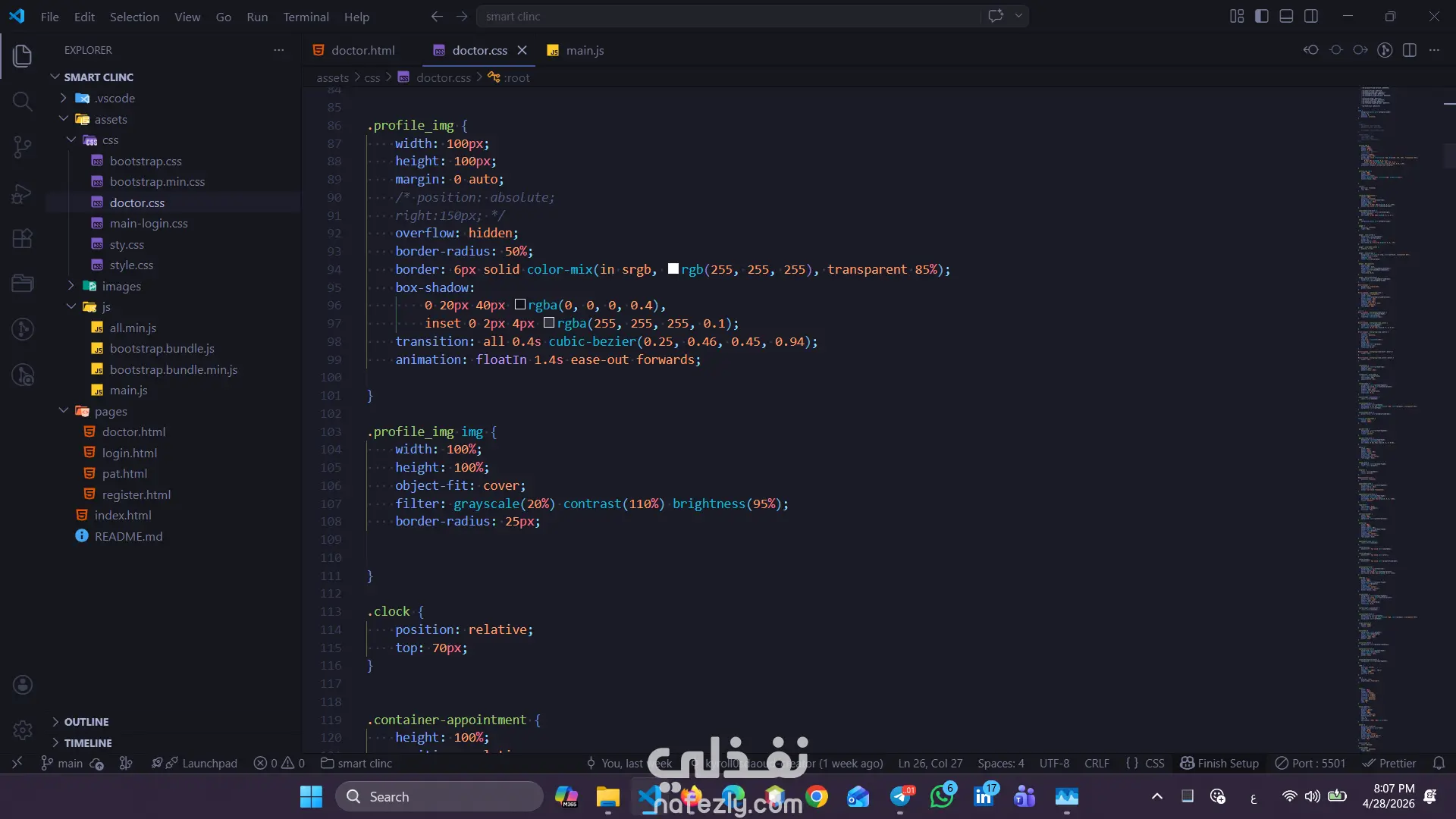Click the main branch in status bar

(62, 764)
